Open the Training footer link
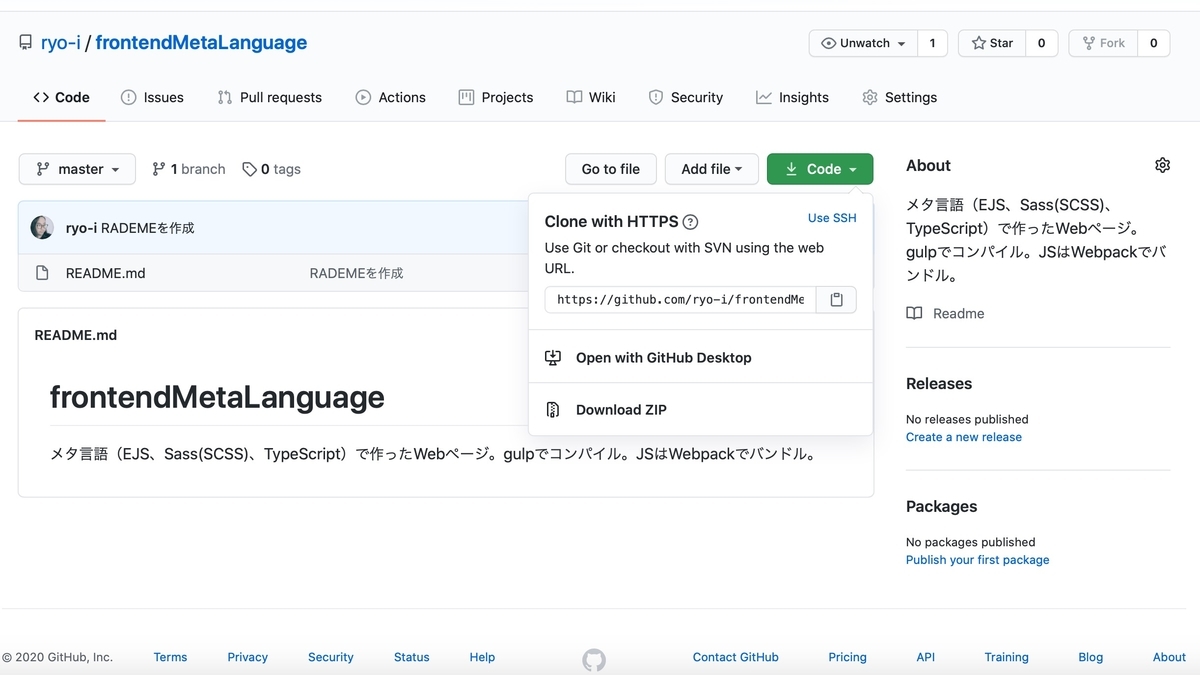The height and width of the screenshot is (675, 1200). (1006, 657)
